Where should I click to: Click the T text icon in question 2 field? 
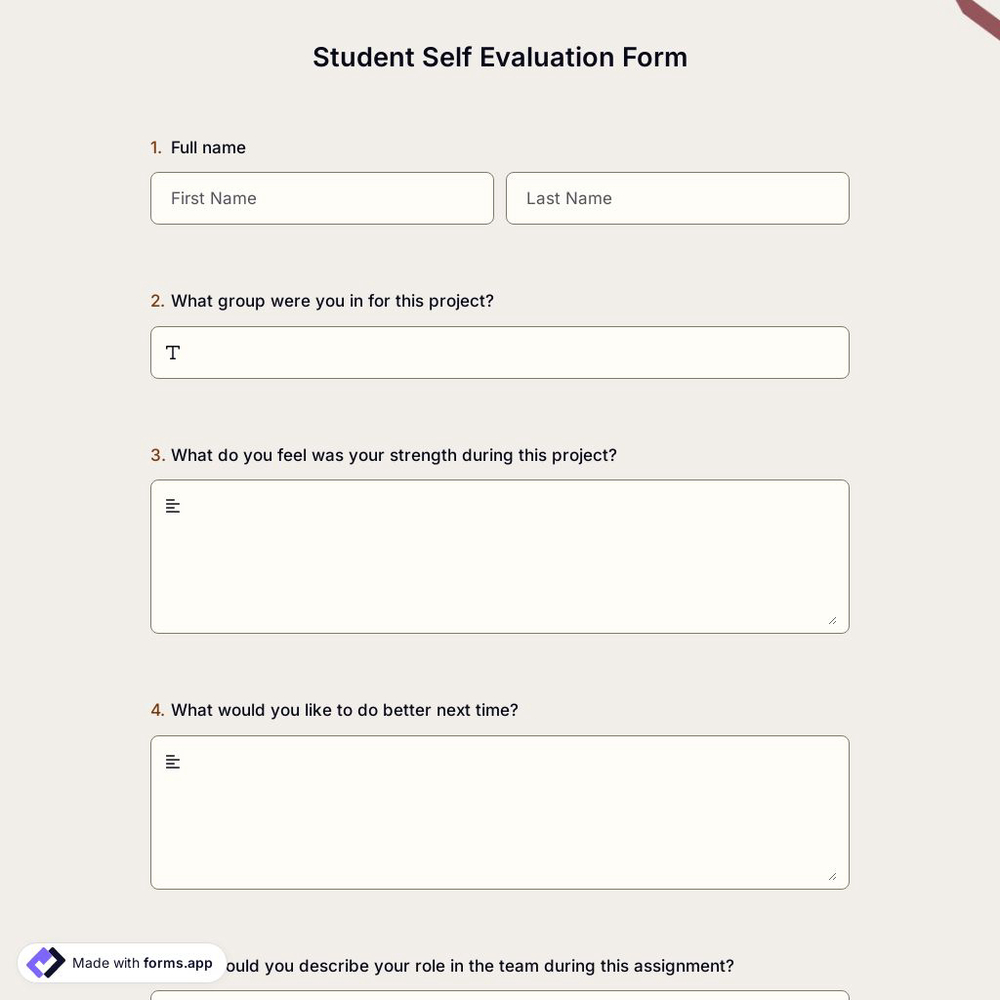172,352
